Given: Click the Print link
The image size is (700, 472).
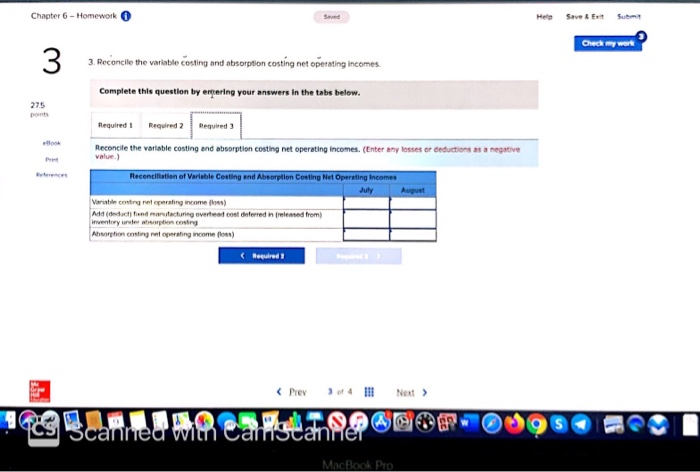Looking at the screenshot, I should click(51, 159).
